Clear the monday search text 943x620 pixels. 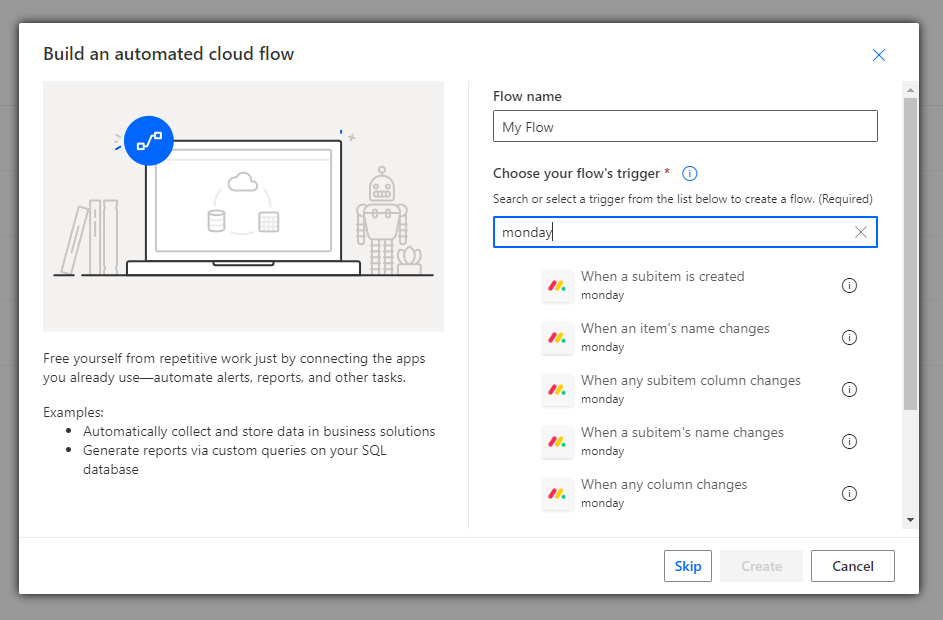click(861, 232)
